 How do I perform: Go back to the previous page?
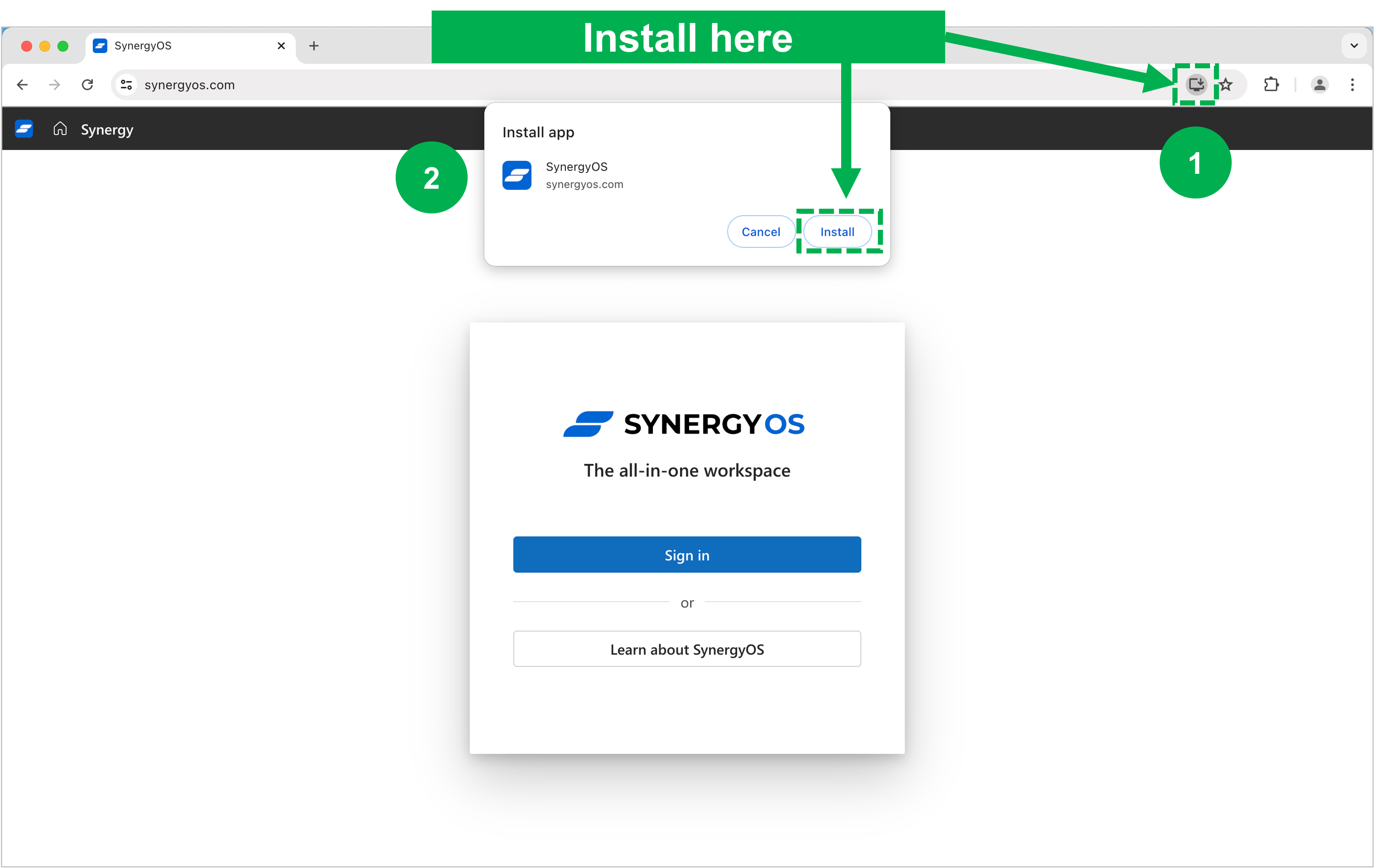22,85
